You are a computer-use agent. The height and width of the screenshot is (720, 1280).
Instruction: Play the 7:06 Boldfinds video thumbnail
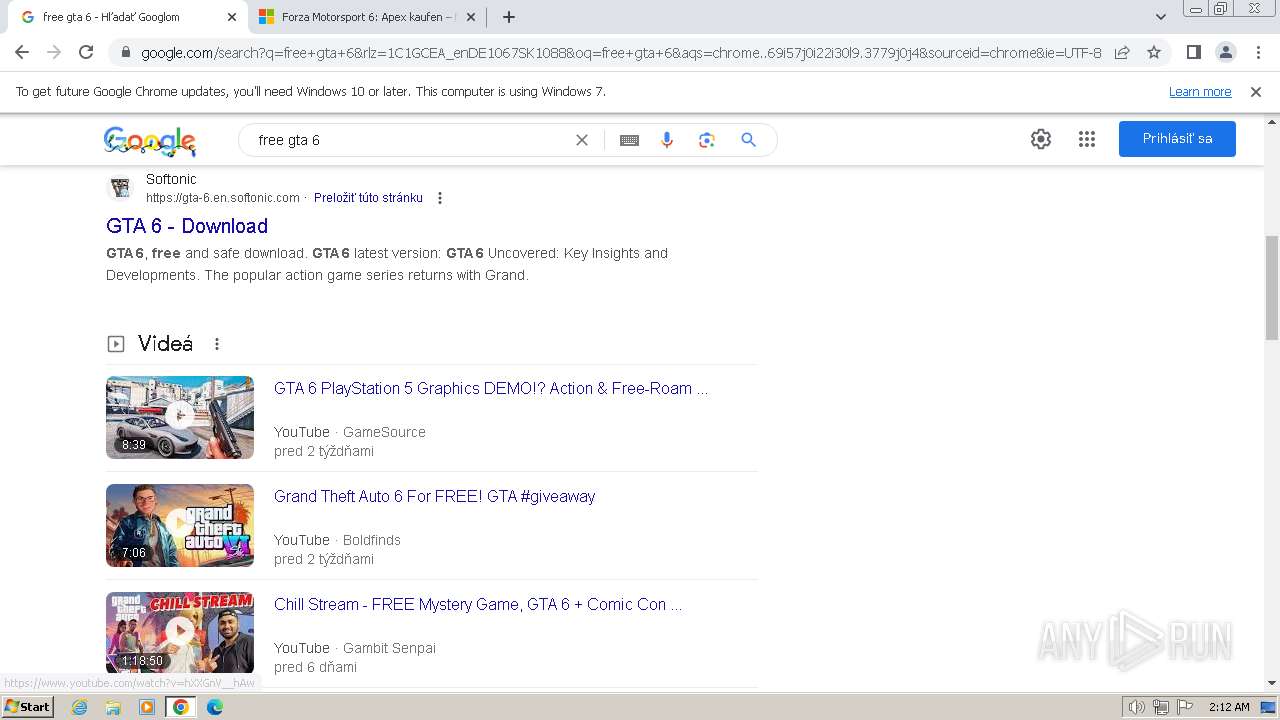180,525
